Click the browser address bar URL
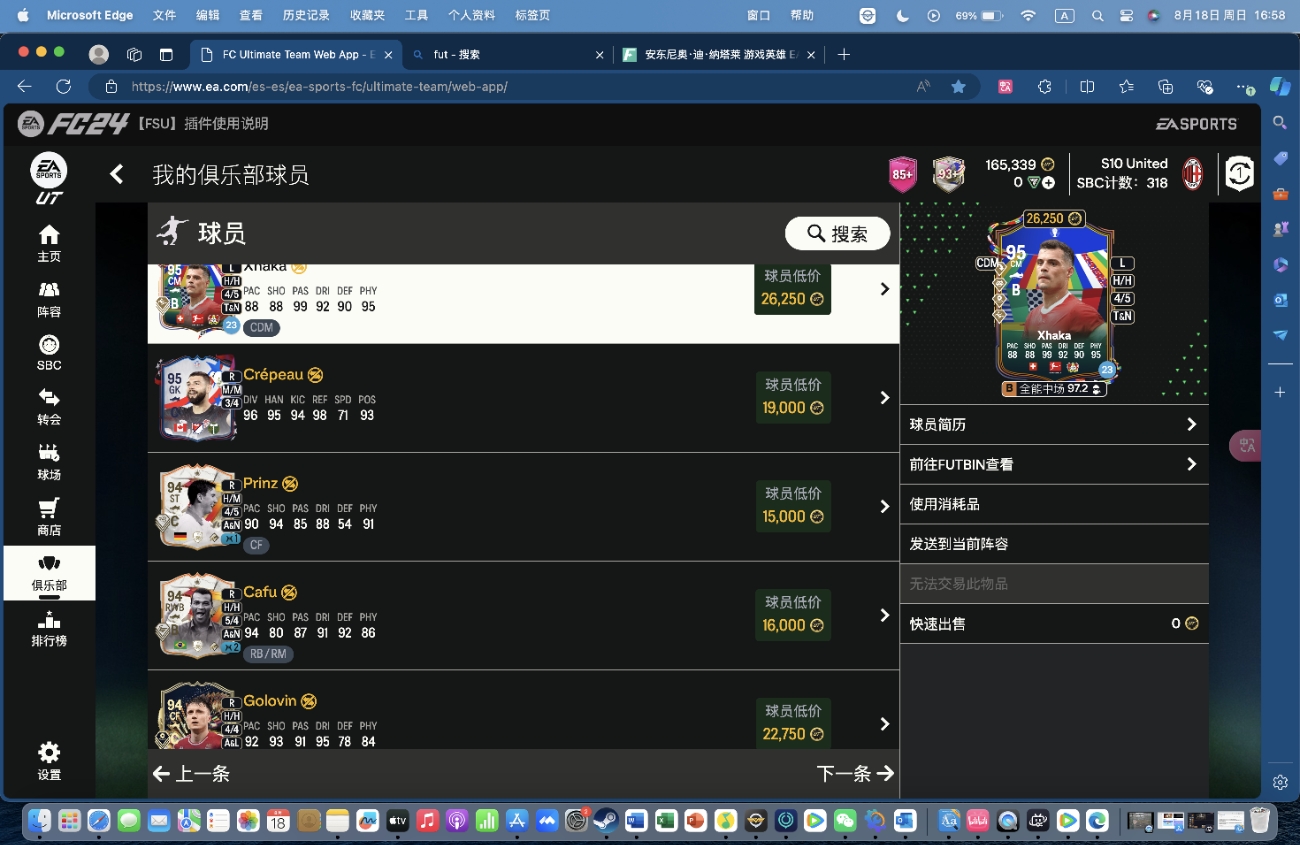This screenshot has height=845, width=1300. [x=320, y=87]
